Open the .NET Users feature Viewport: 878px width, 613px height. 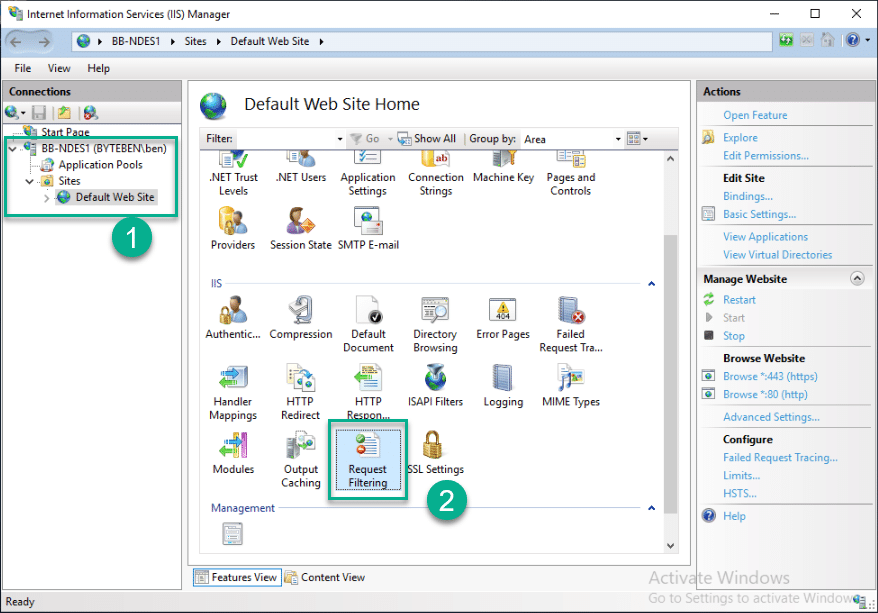(301, 167)
